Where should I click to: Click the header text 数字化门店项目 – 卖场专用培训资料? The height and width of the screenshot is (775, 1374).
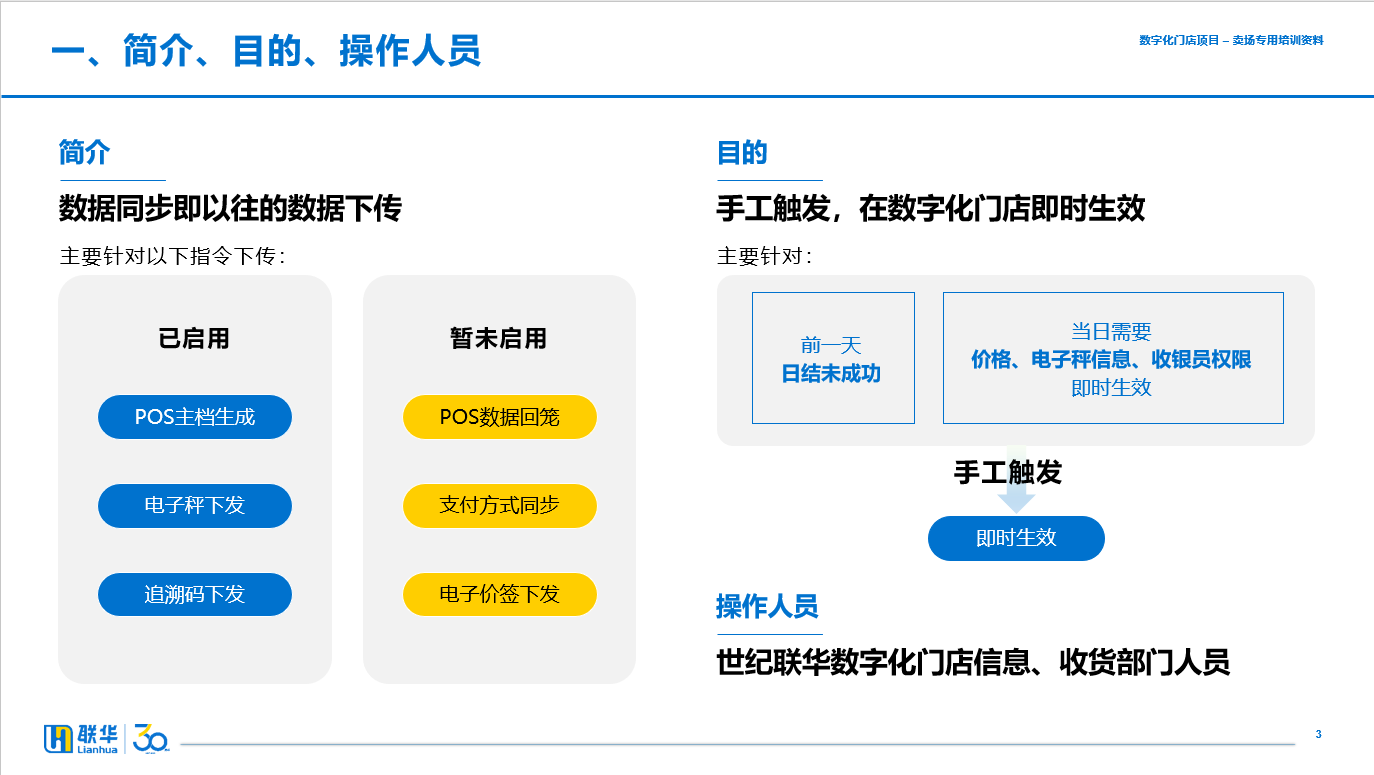[1231, 41]
